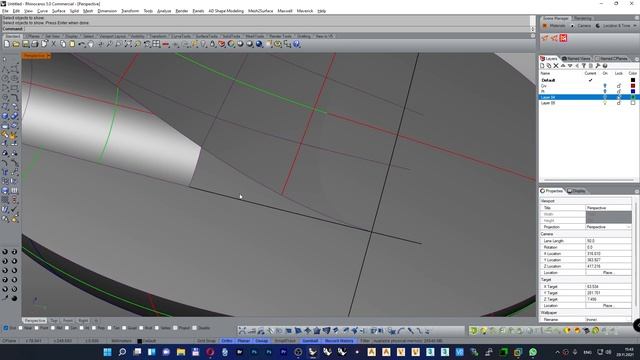Toggle the Cen osnap checkbox

67,328
